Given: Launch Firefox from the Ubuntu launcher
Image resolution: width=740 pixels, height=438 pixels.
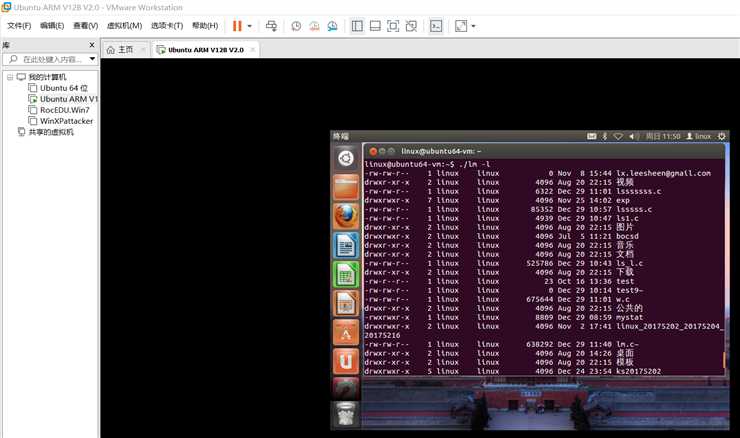Looking at the screenshot, I should (346, 216).
